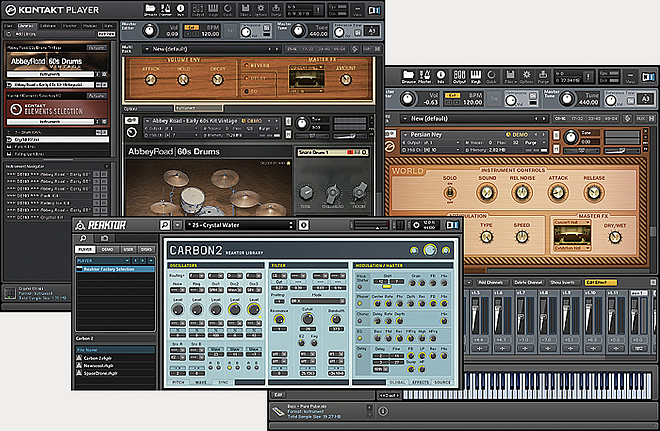Click Add Channel button in output mixer
660x431 pixels.
pos(491,282)
